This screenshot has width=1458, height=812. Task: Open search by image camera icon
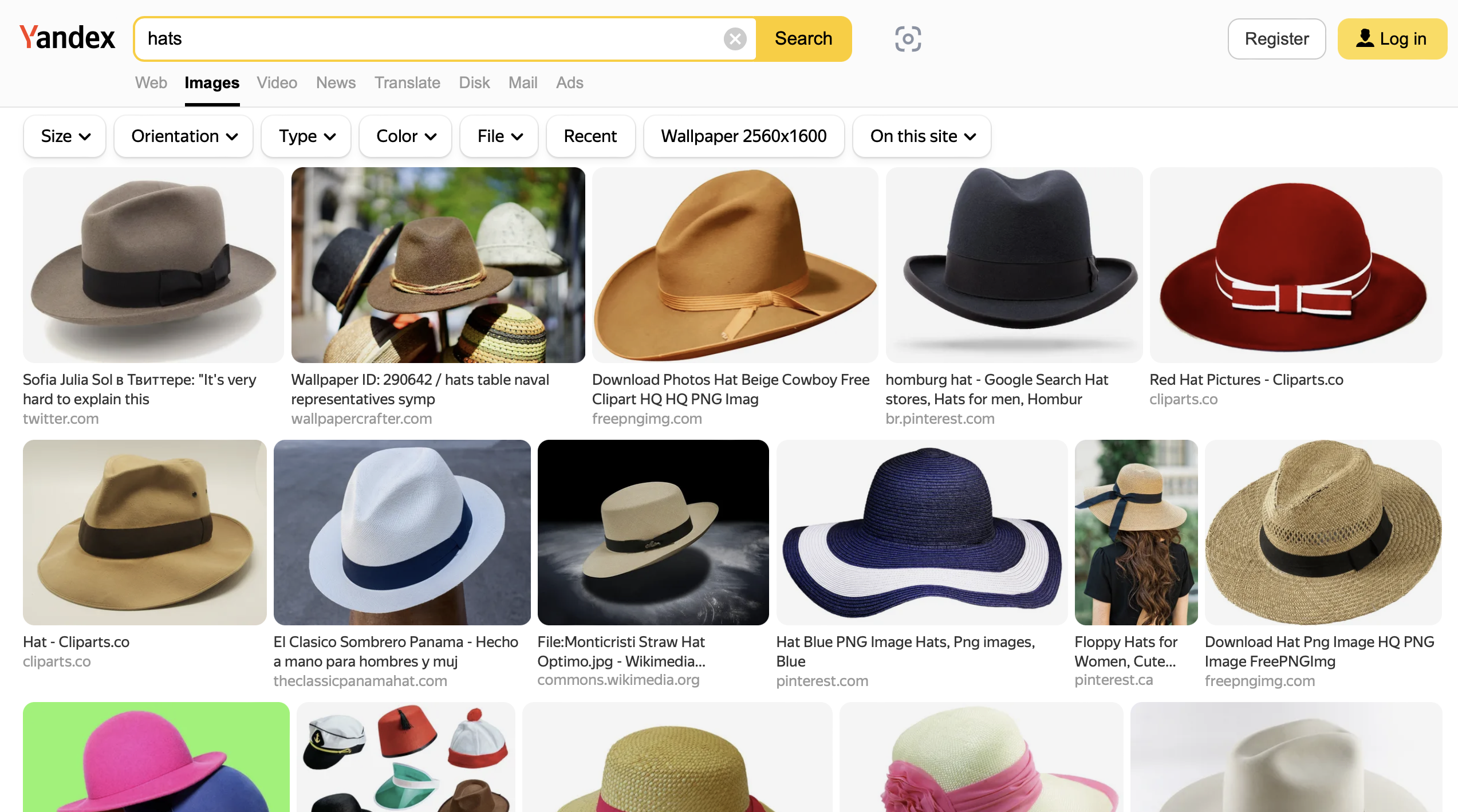[x=908, y=39]
